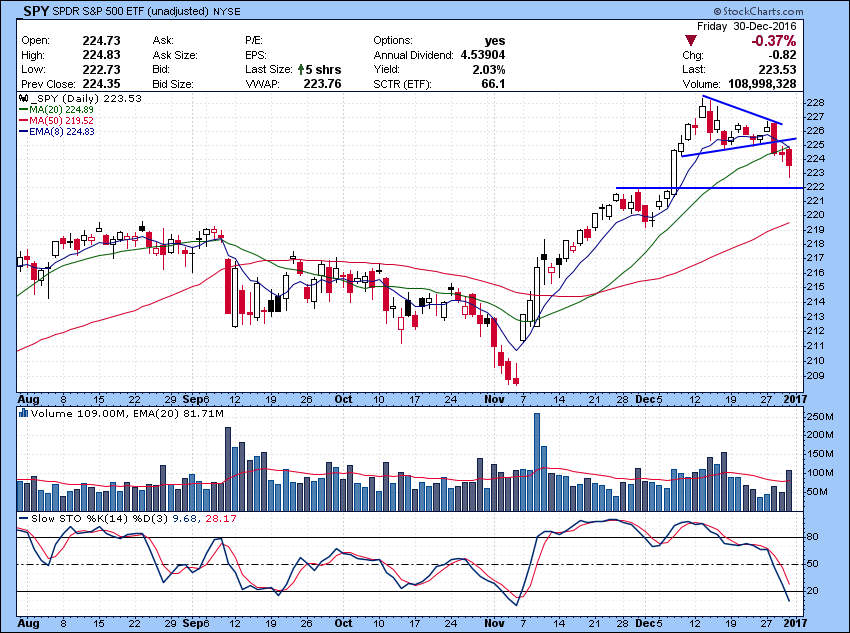
Task: Click the 228 label on the price axis
Action: (x=817, y=103)
